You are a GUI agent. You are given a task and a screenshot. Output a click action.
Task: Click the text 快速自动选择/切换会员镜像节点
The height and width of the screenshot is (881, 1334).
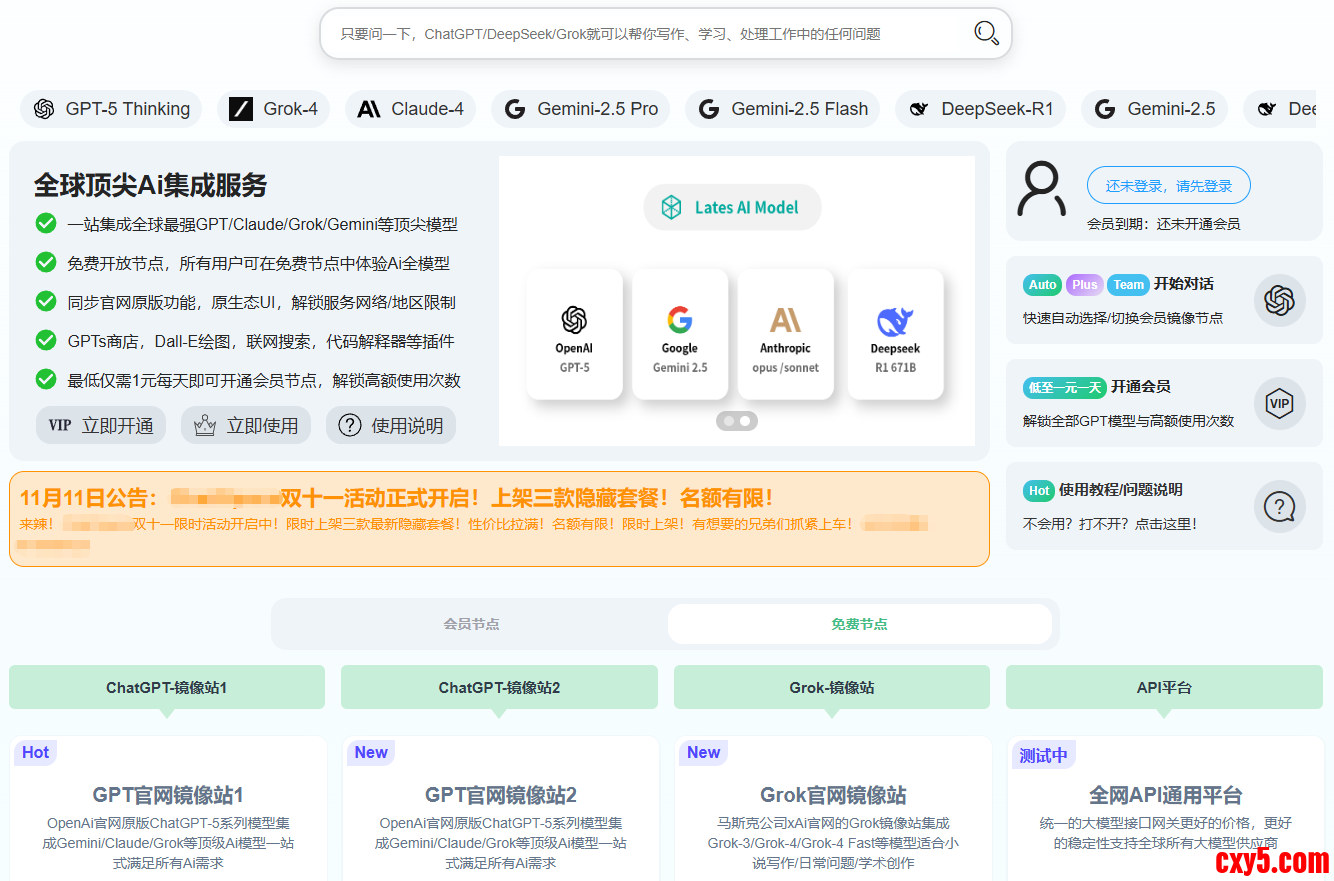point(1123,318)
